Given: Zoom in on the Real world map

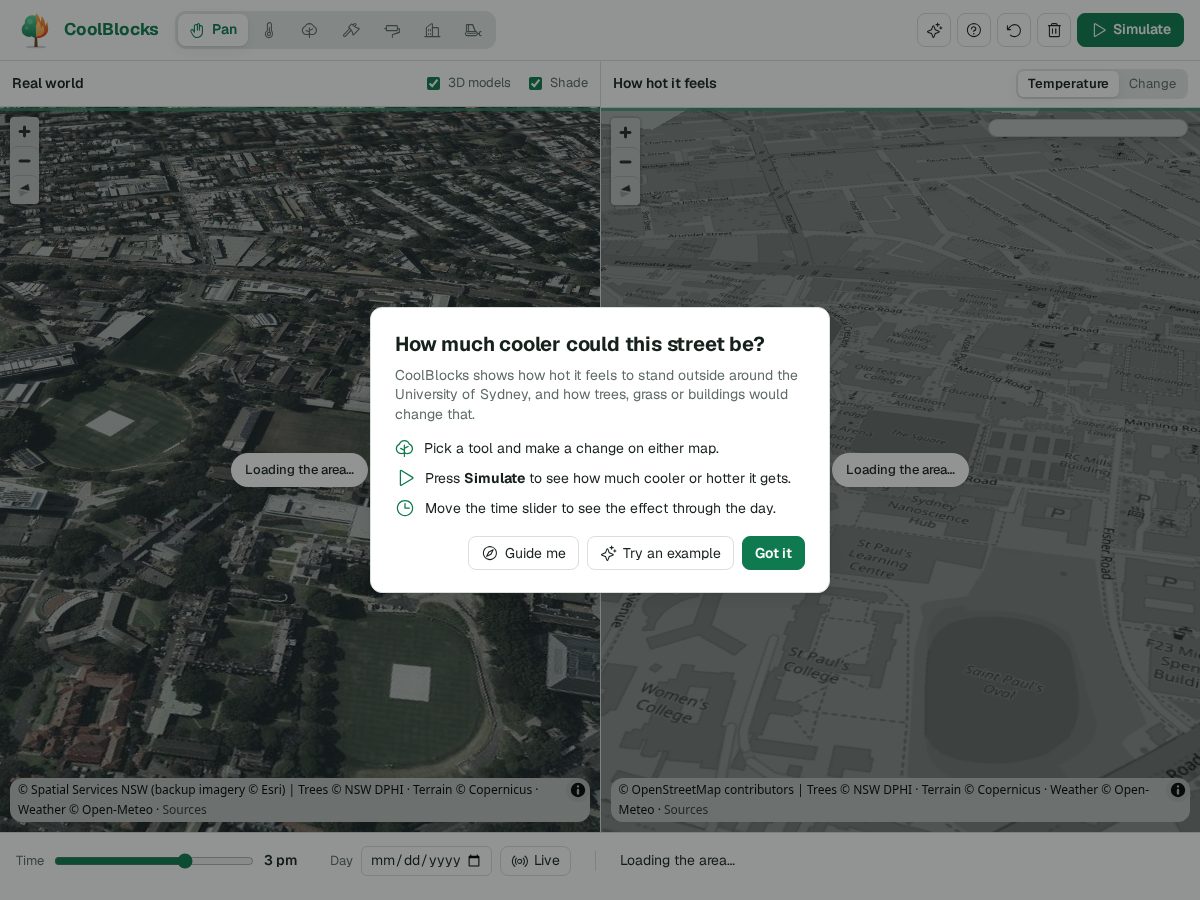Looking at the screenshot, I should 25,132.
